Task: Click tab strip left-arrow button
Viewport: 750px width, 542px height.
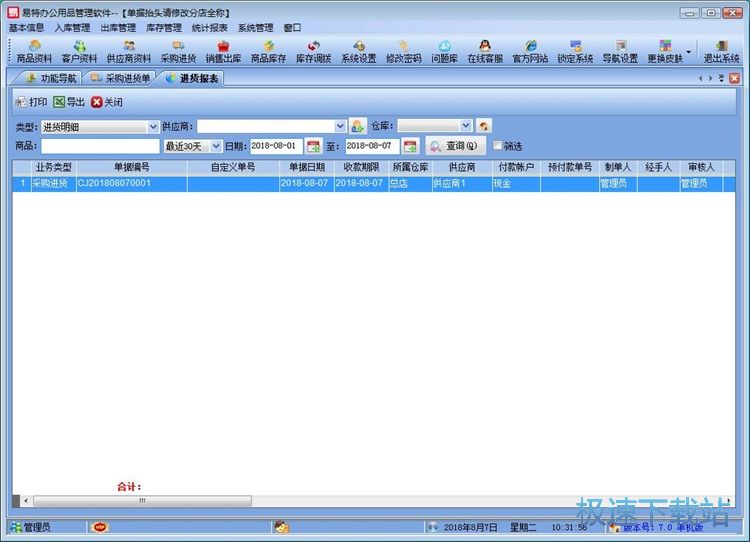Action: pyautogui.click(x=700, y=78)
